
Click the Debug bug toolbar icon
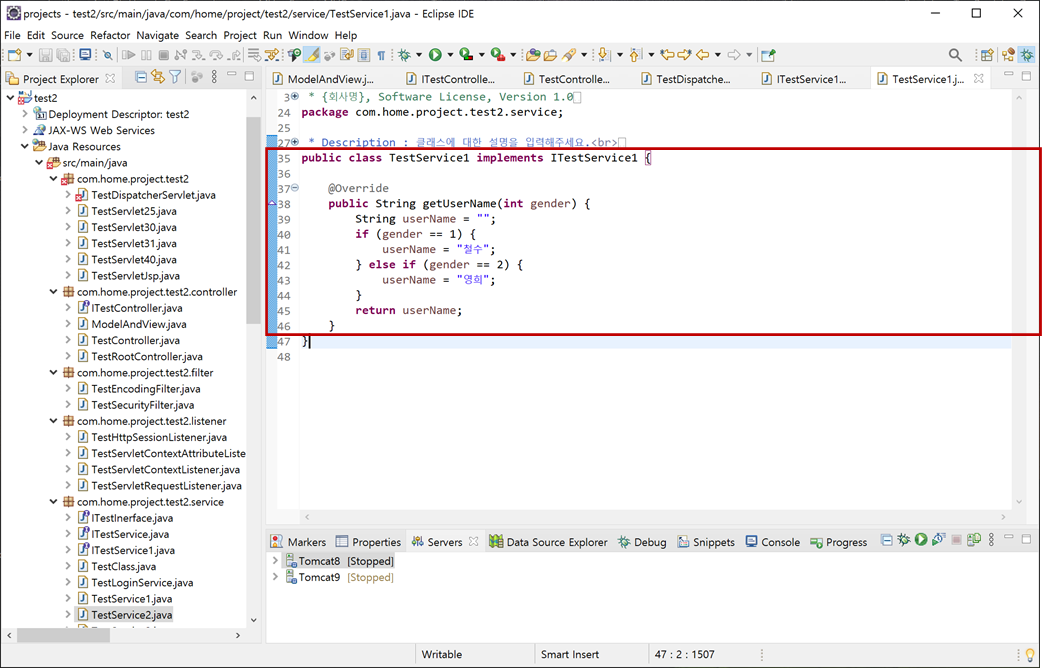coord(404,55)
